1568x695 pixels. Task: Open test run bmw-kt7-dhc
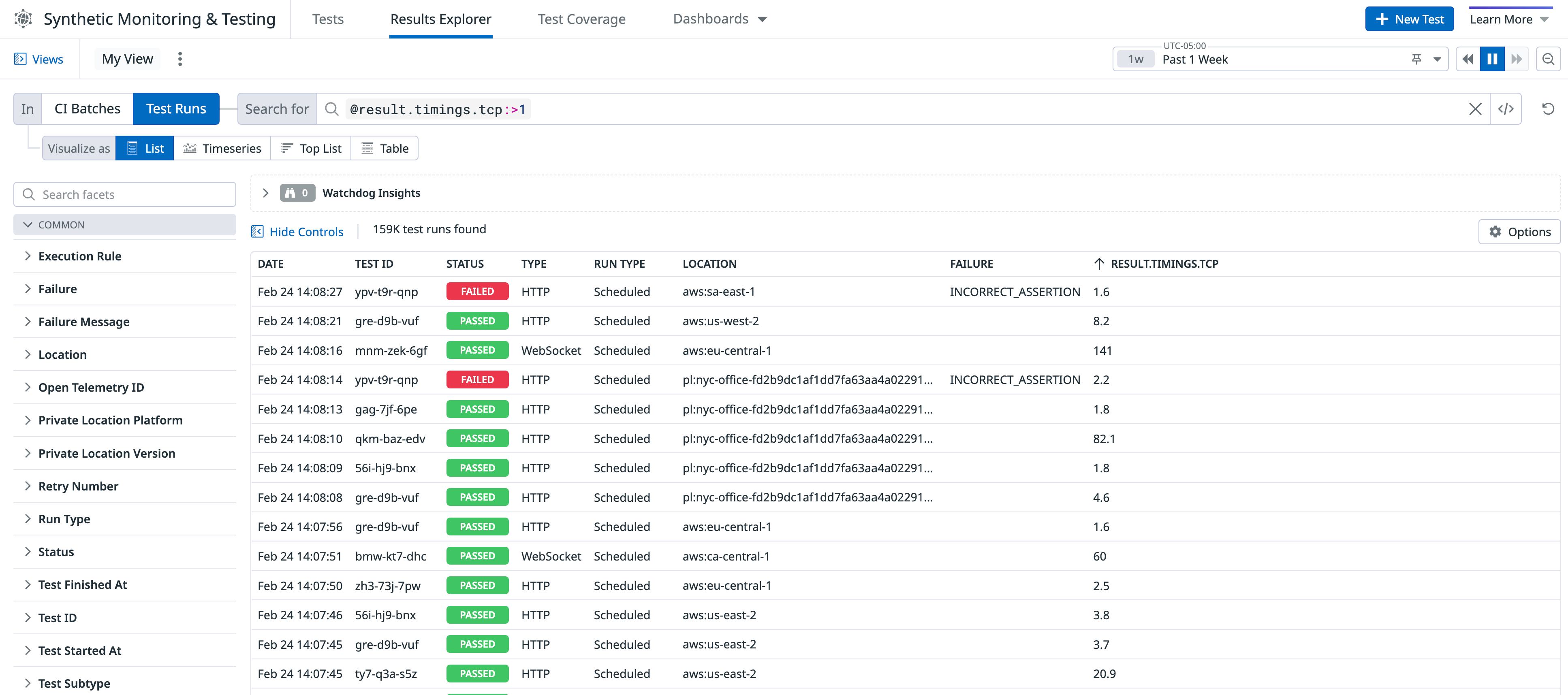point(905,556)
